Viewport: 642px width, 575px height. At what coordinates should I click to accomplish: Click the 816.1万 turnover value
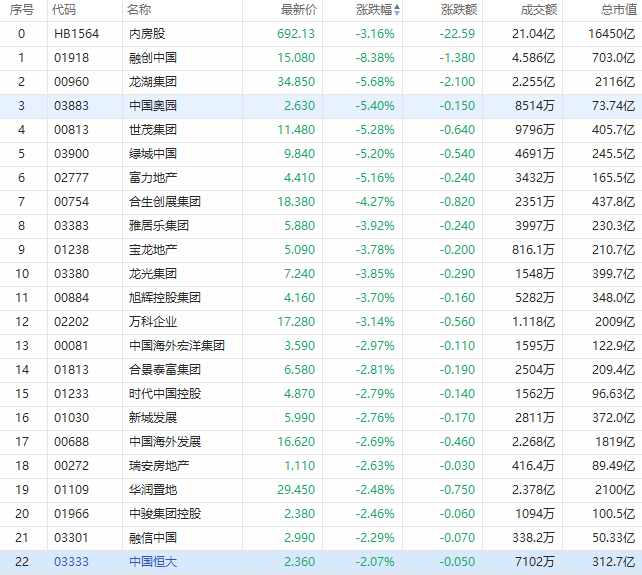coord(533,250)
